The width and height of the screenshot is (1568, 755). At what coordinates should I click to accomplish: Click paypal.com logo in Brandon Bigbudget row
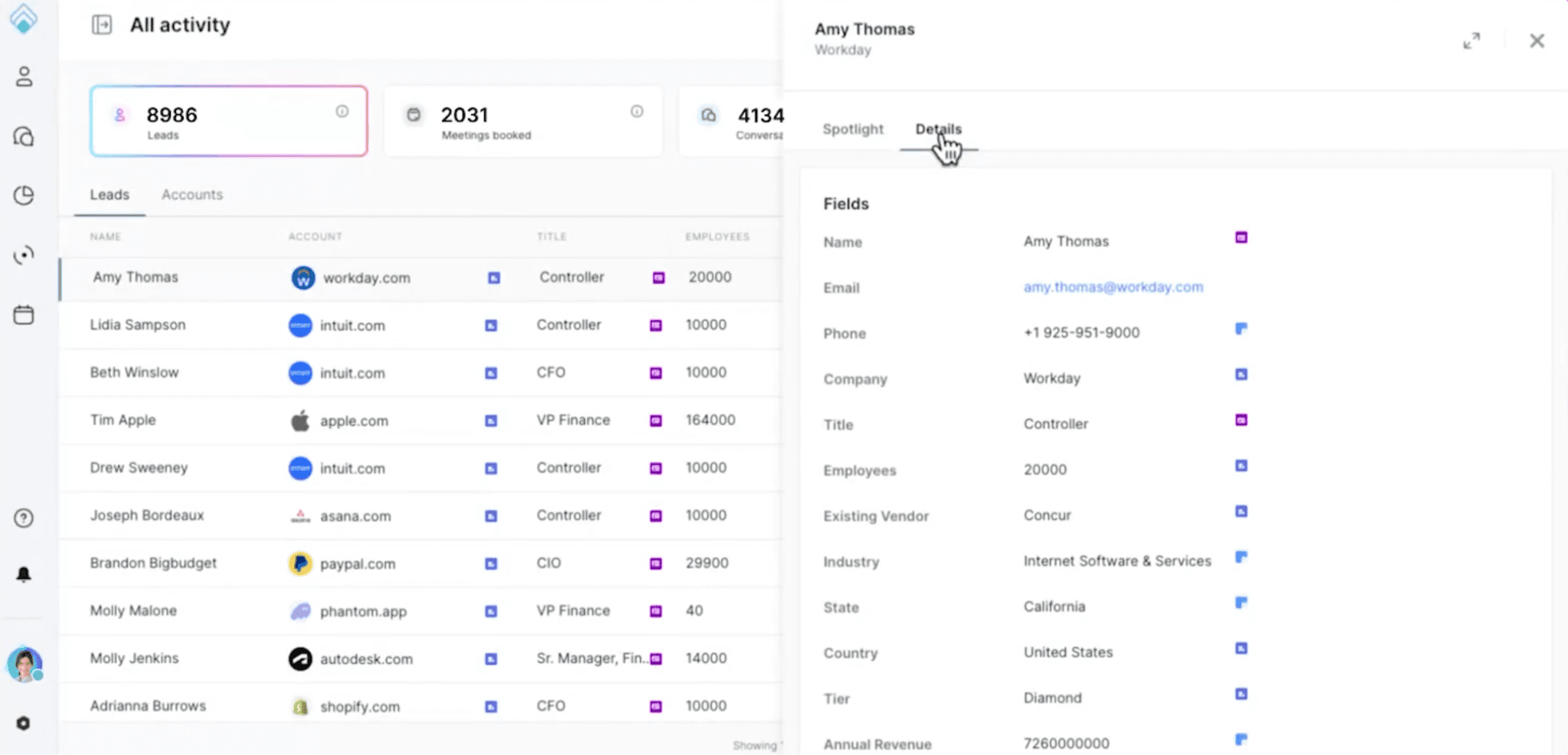point(300,564)
